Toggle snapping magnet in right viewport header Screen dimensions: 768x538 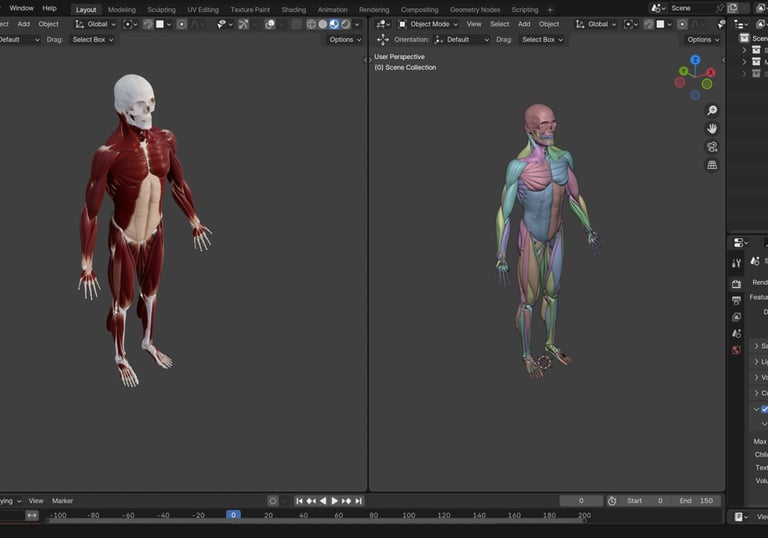(x=650, y=24)
